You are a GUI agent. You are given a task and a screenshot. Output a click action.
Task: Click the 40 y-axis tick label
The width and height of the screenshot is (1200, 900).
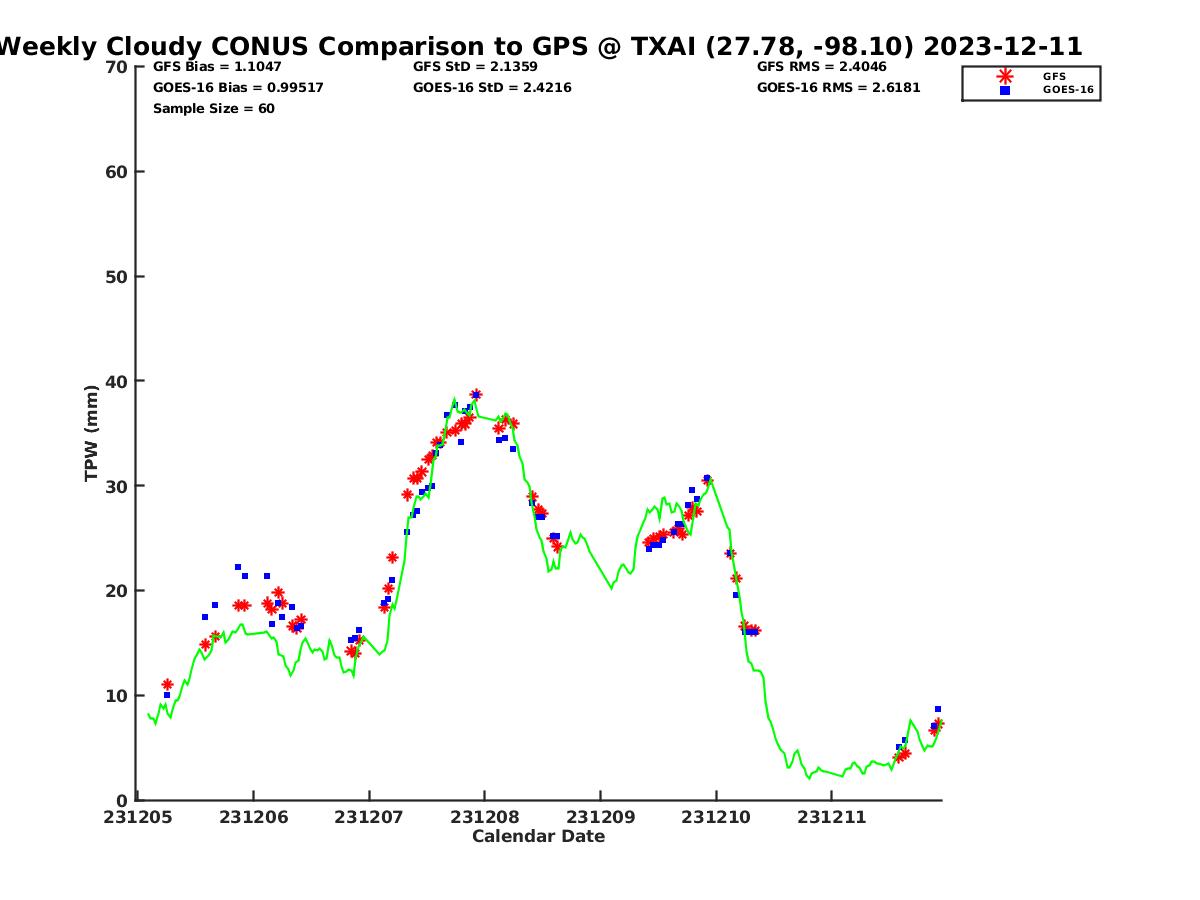(x=117, y=381)
